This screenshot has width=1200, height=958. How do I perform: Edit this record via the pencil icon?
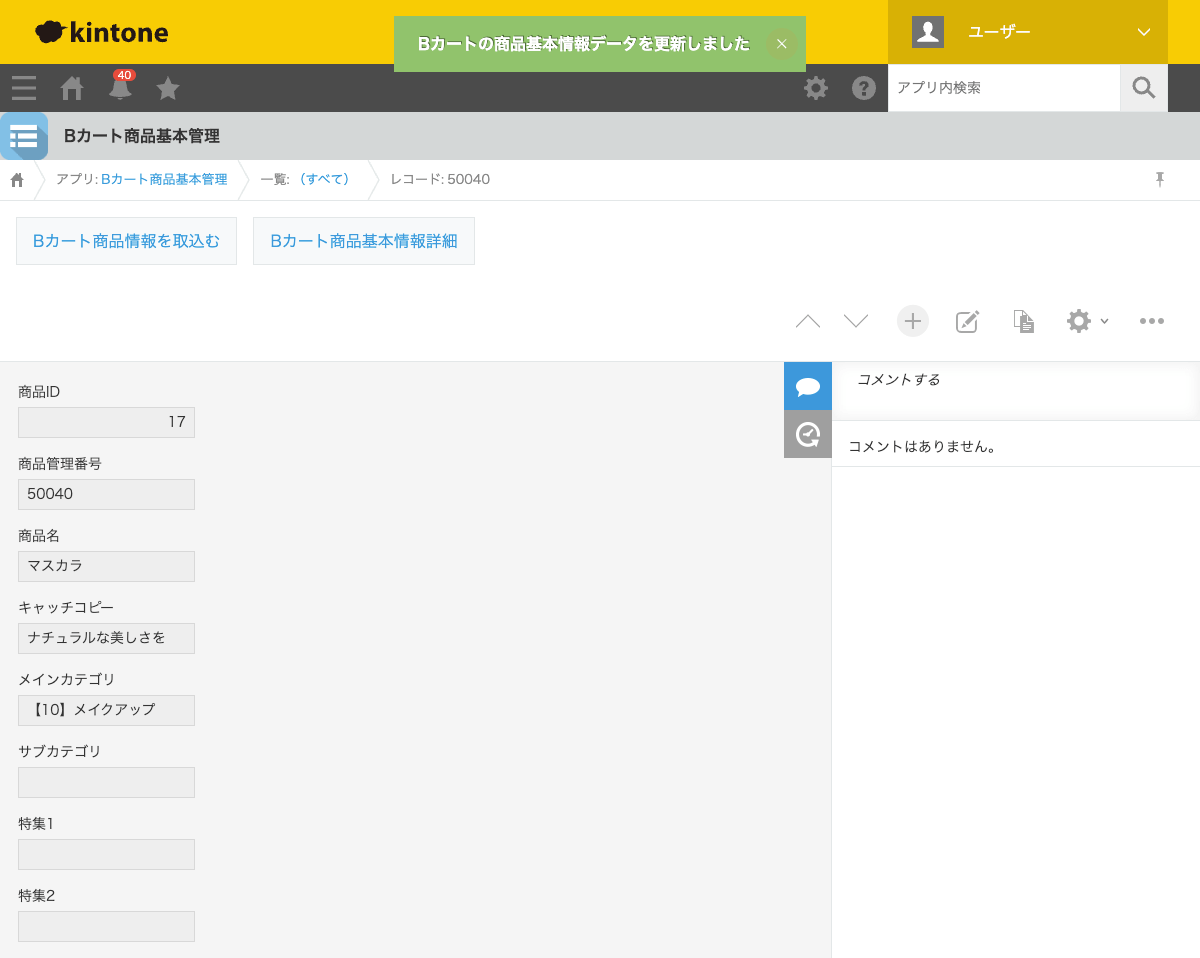pyautogui.click(x=967, y=321)
